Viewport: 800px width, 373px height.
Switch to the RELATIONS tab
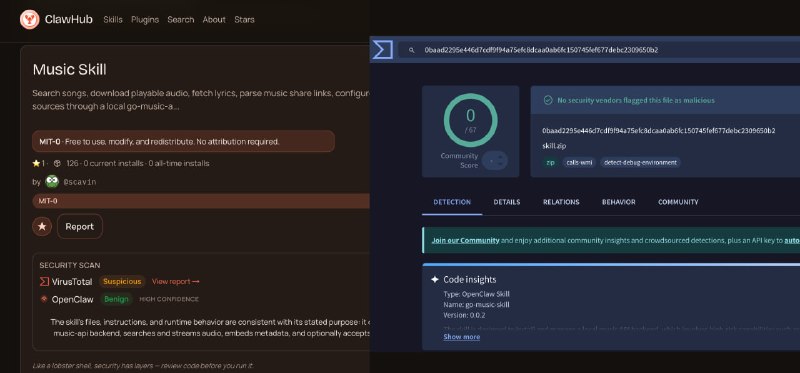pyautogui.click(x=561, y=202)
